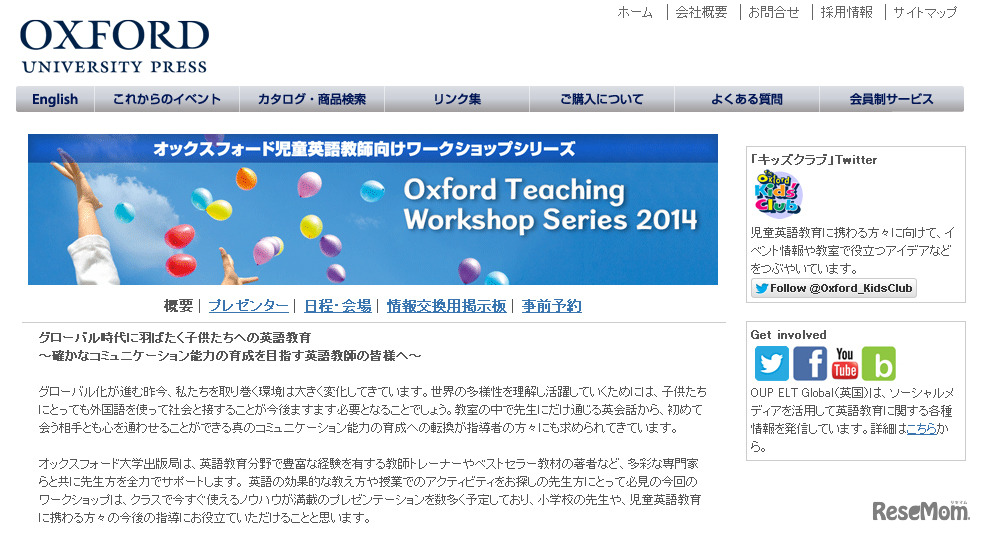
Task: Open the Twitter social icon under Get involved
Action: (x=771, y=364)
